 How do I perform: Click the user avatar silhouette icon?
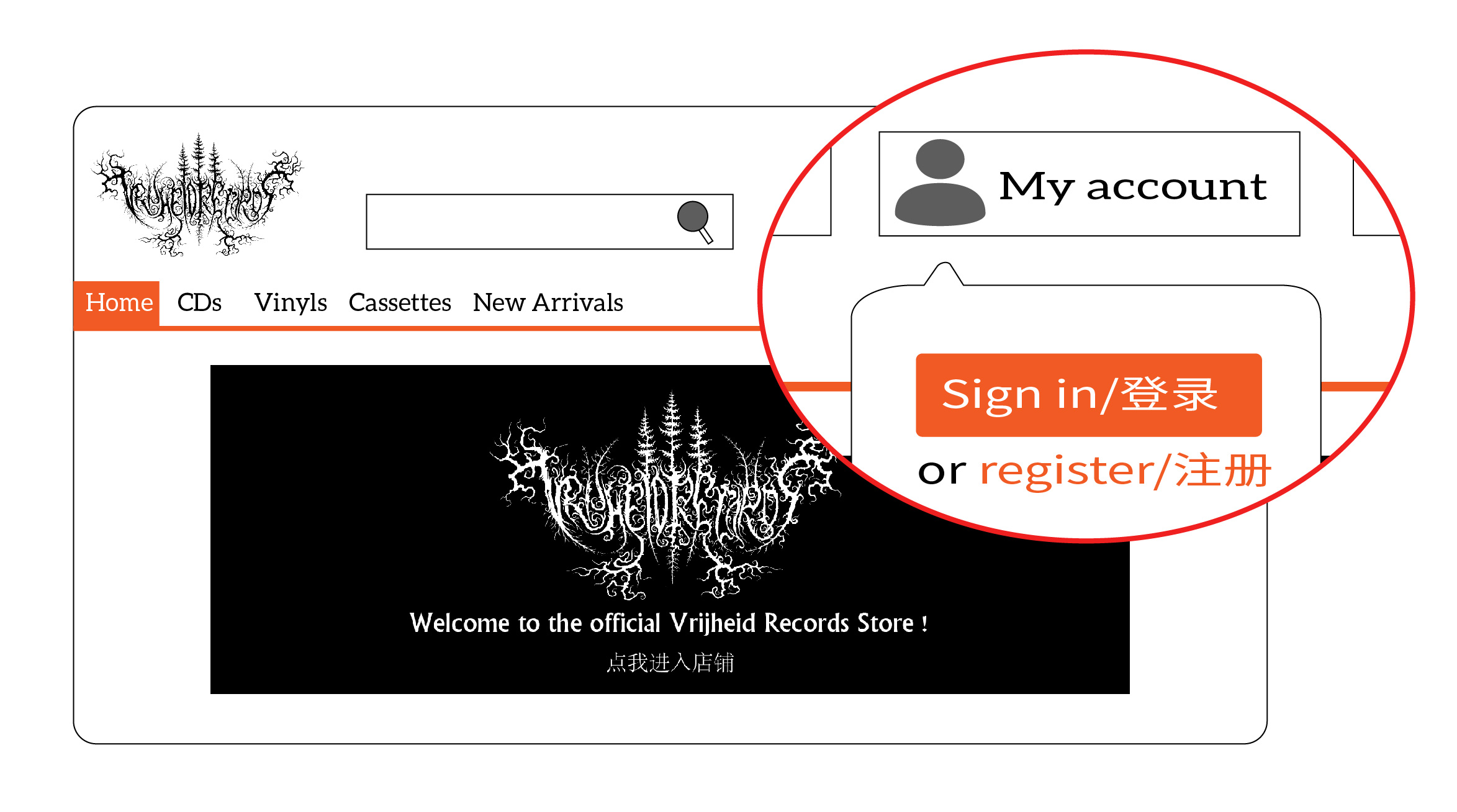tap(940, 183)
